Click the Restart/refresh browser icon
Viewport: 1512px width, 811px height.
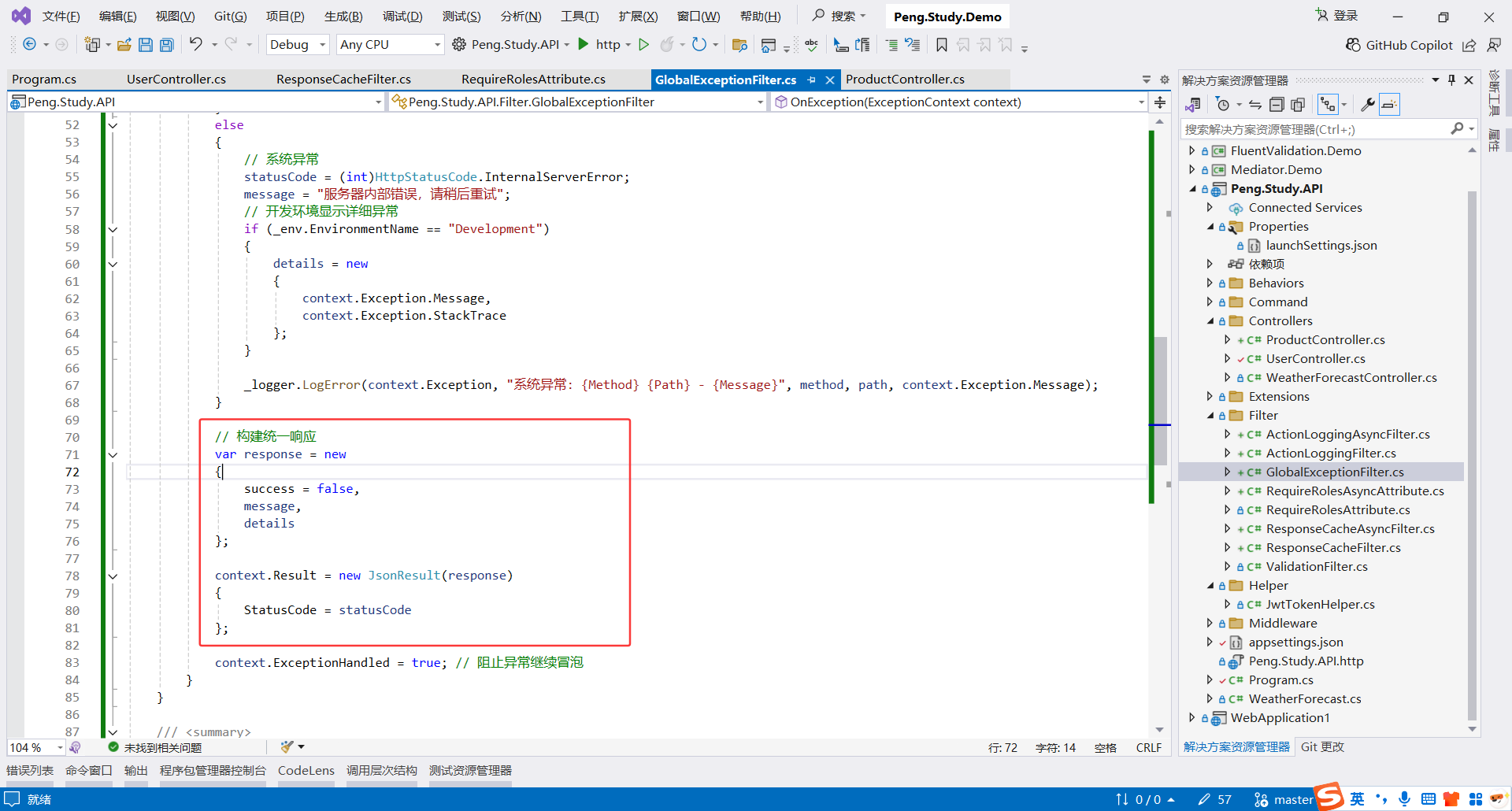[x=699, y=45]
